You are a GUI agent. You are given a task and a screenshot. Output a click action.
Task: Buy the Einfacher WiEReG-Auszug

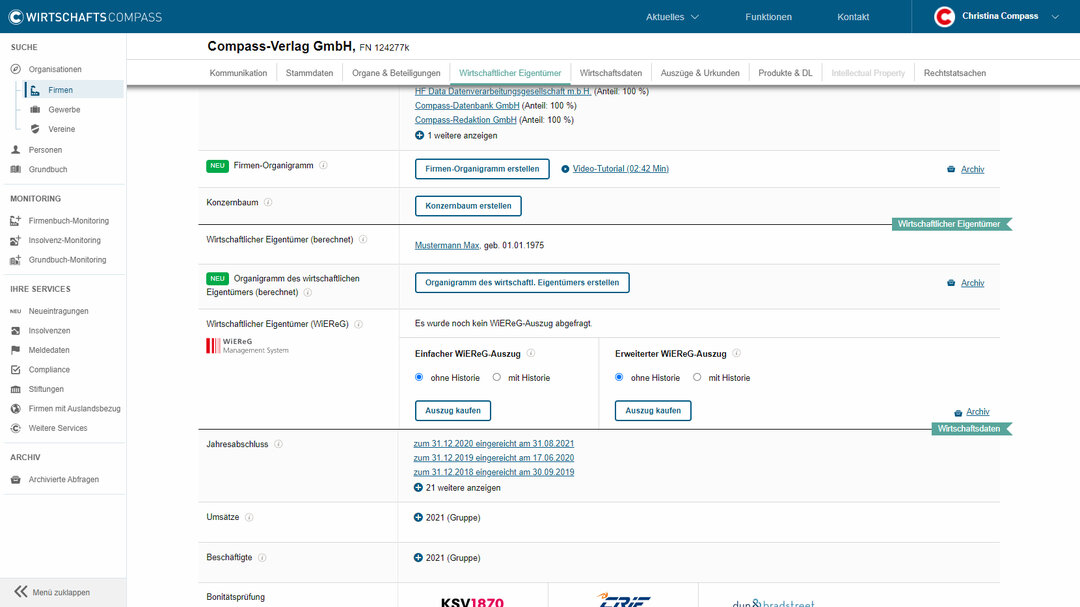click(x=453, y=411)
